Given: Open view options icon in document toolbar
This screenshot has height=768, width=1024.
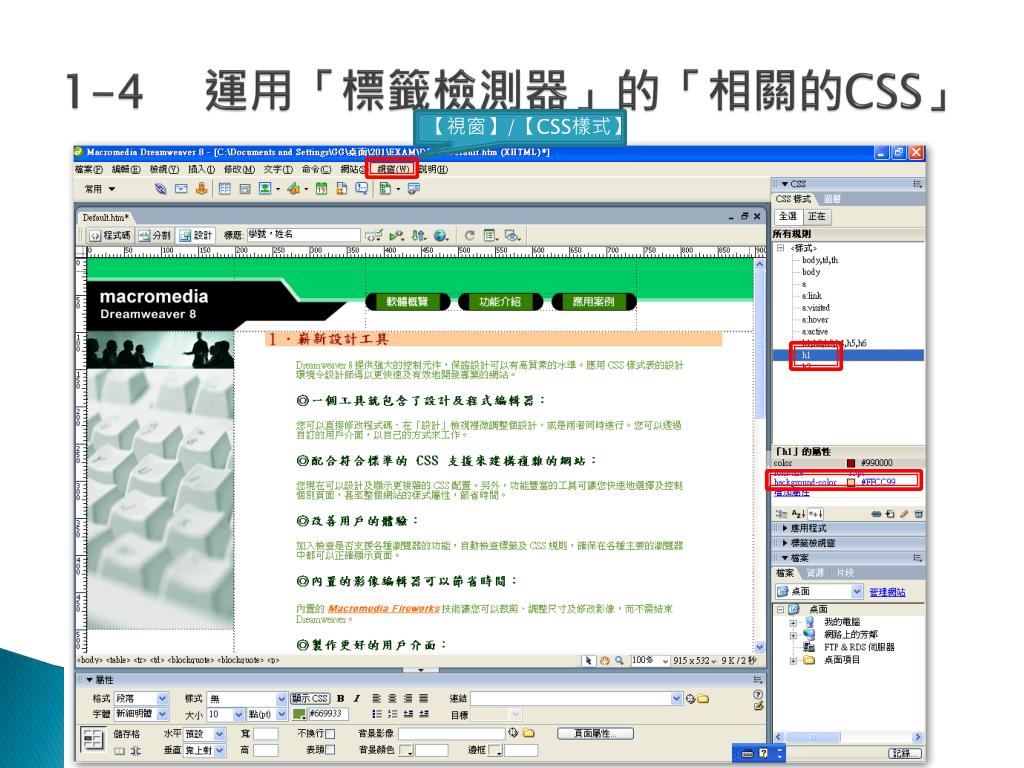Looking at the screenshot, I should point(490,235).
